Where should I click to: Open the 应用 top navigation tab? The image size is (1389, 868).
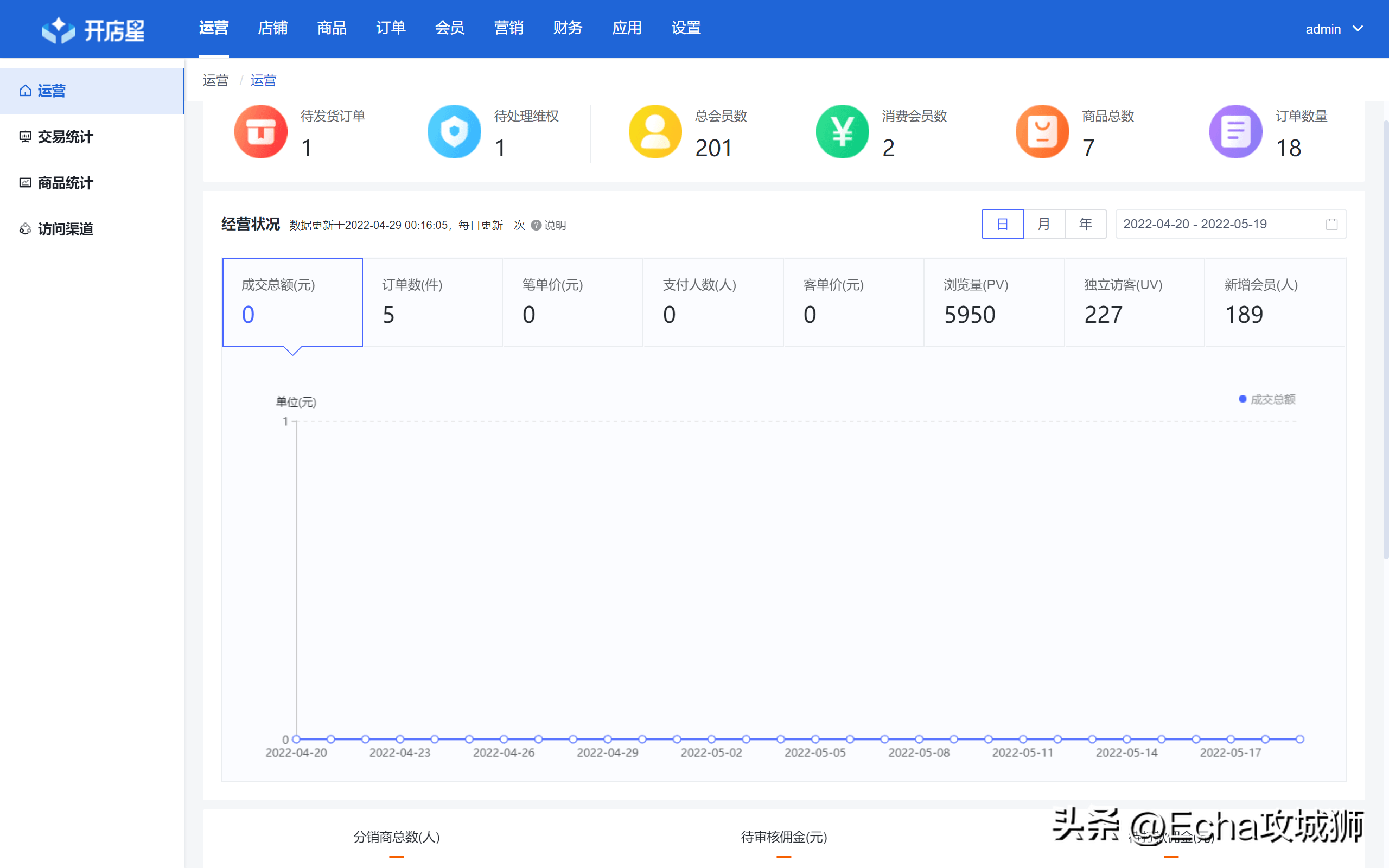point(627,28)
